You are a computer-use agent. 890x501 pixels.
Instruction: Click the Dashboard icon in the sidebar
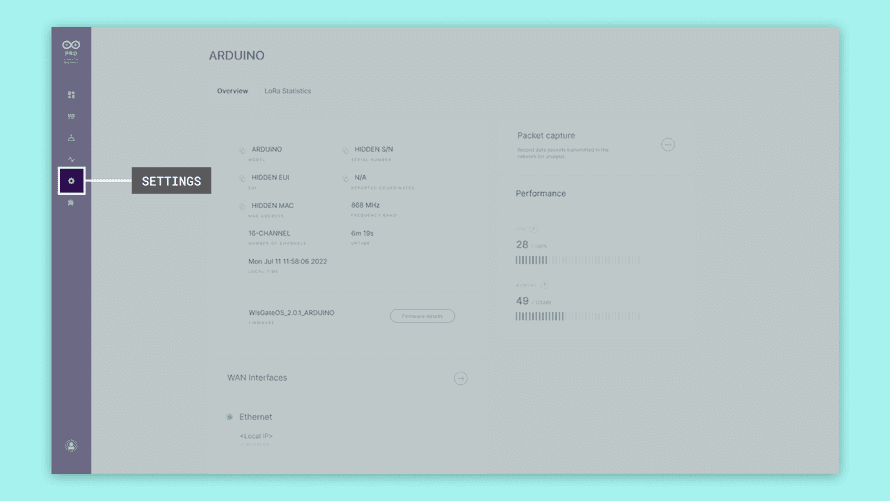(71, 95)
